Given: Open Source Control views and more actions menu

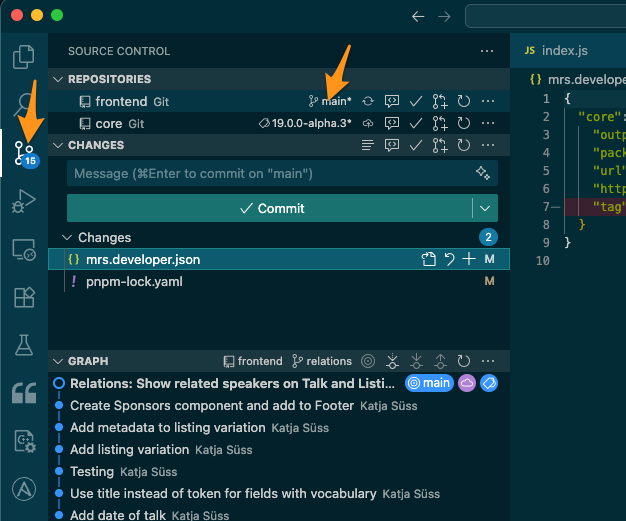Looking at the screenshot, I should [486, 51].
